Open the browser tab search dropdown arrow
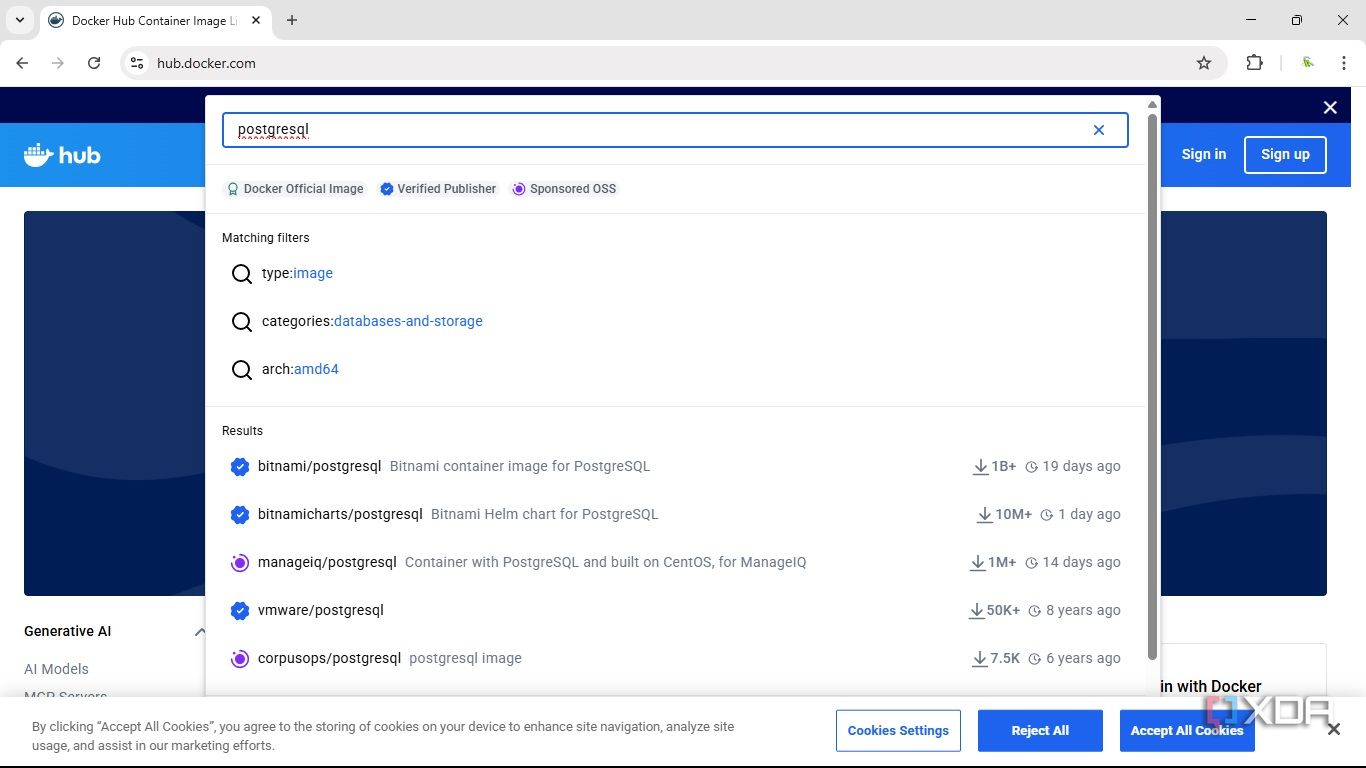The height and width of the screenshot is (768, 1366). coord(19,20)
